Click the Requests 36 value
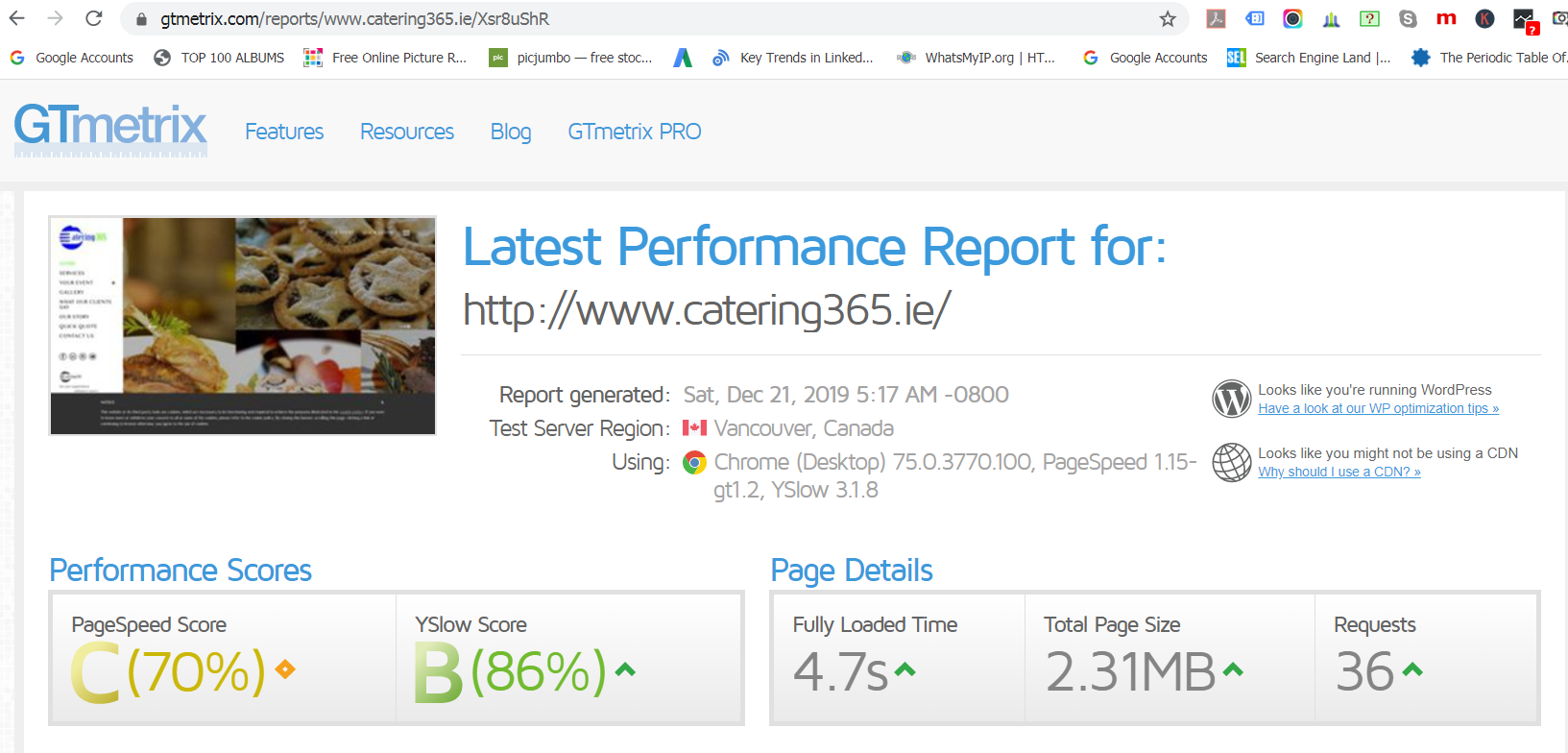The width and height of the screenshot is (1568, 753). (x=1364, y=670)
